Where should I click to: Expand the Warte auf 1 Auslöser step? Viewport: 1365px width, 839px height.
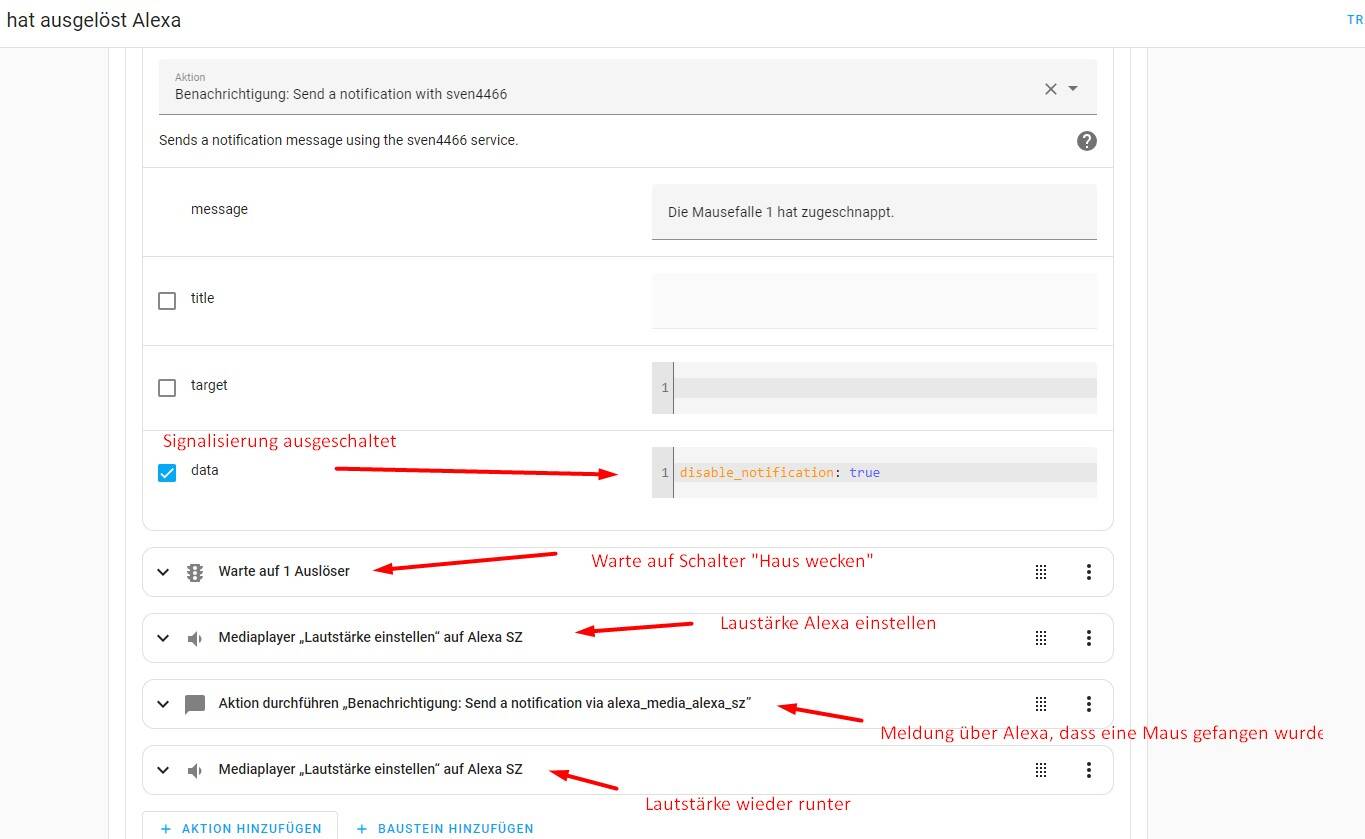click(x=164, y=572)
